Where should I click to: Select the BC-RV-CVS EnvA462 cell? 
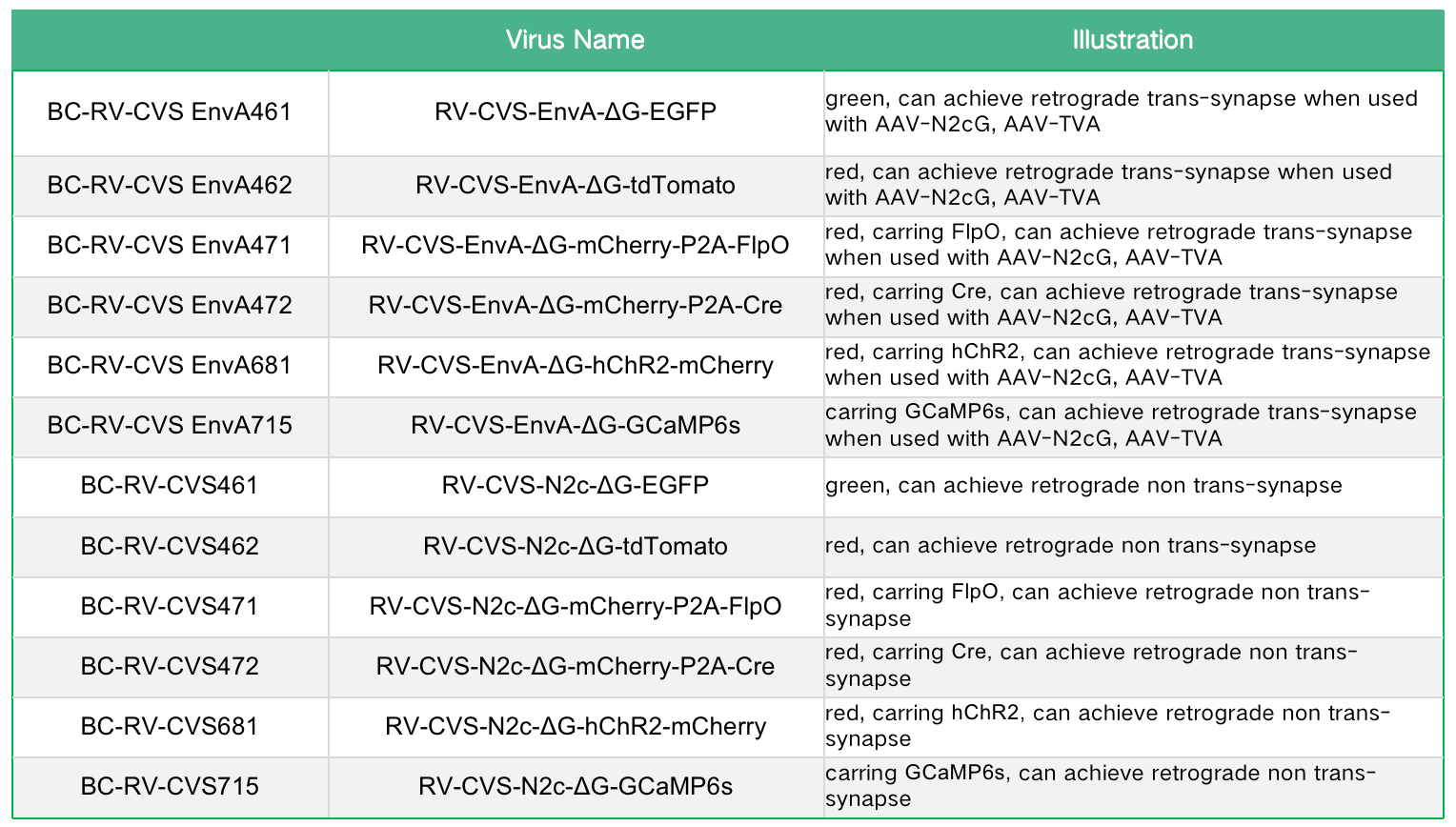[170, 185]
